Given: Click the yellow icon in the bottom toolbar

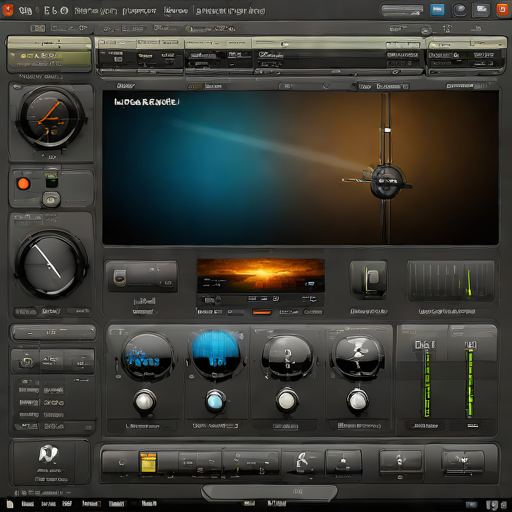Looking at the screenshot, I should point(148,462).
